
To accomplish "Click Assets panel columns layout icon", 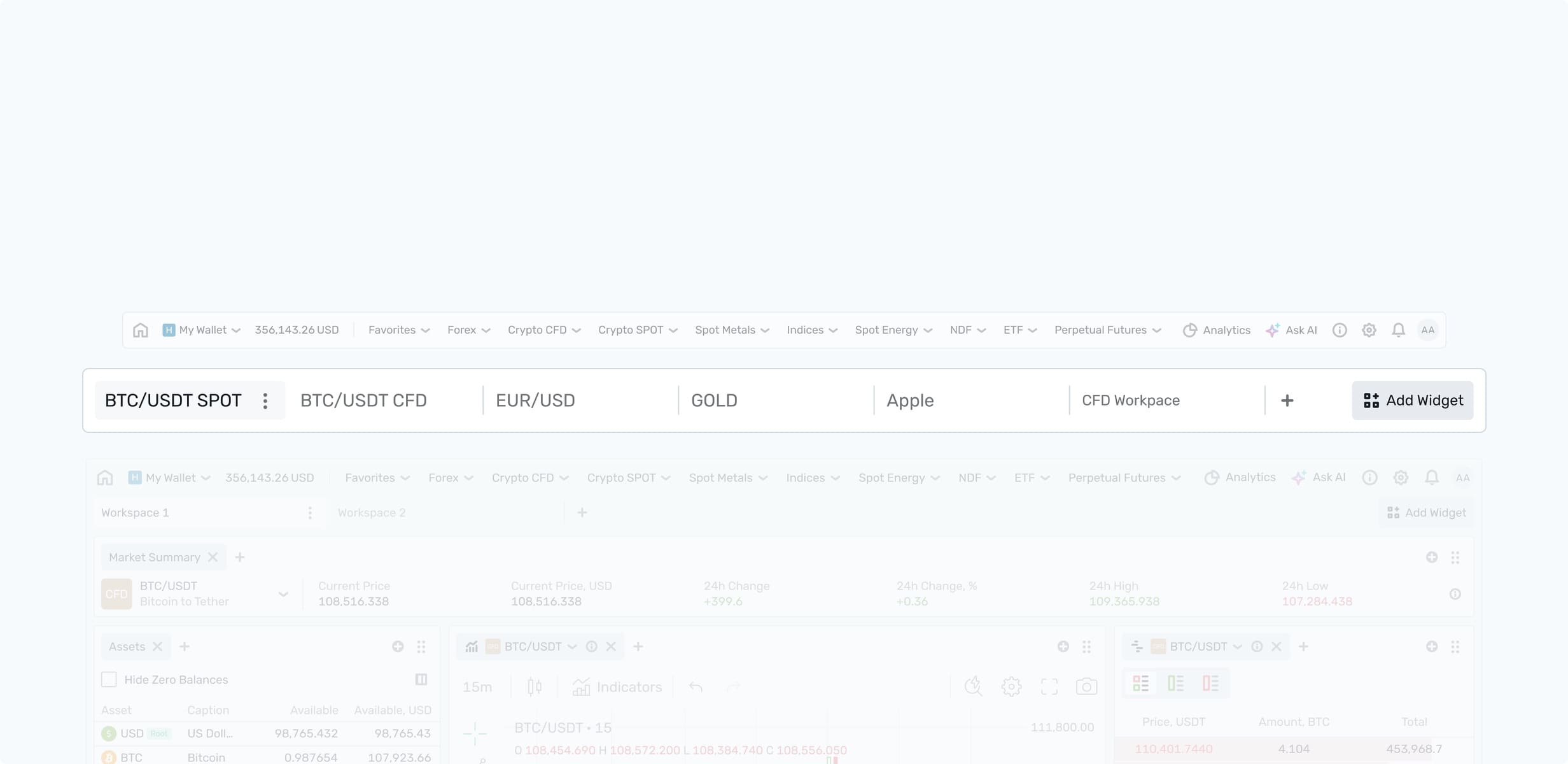I will [421, 679].
